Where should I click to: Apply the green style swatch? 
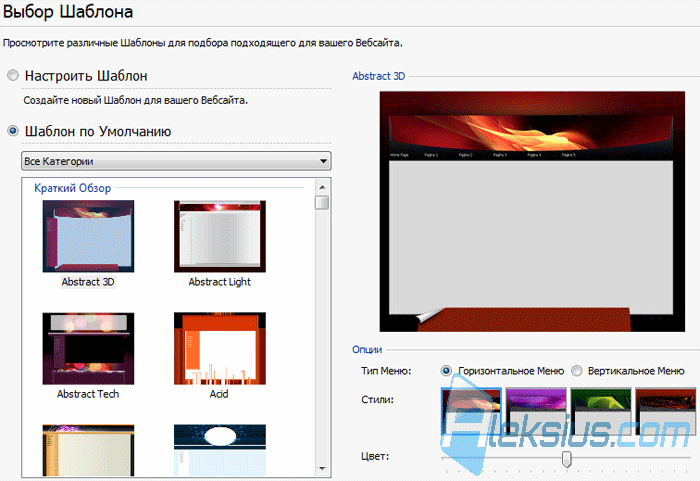pos(601,411)
